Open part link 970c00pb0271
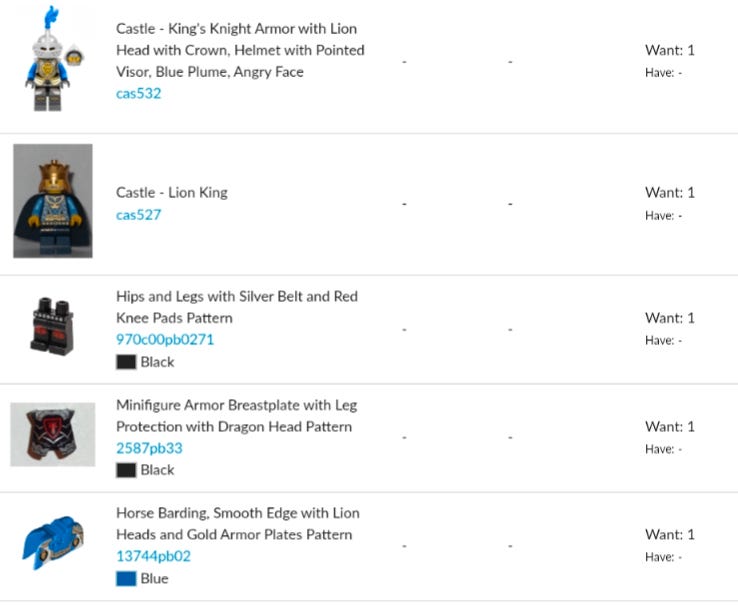Viewport: 738px width, 607px height. 165,340
